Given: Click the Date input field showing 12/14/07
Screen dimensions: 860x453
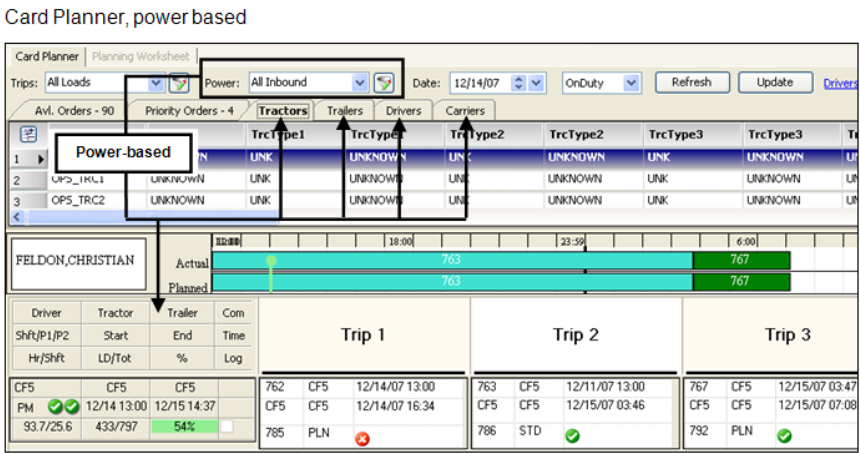Looking at the screenshot, I should coord(475,83).
